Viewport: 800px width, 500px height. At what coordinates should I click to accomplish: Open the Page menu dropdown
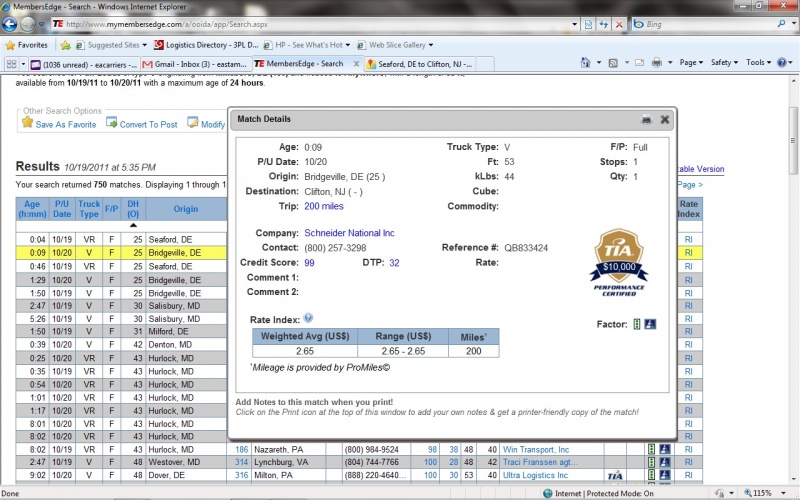pos(691,62)
